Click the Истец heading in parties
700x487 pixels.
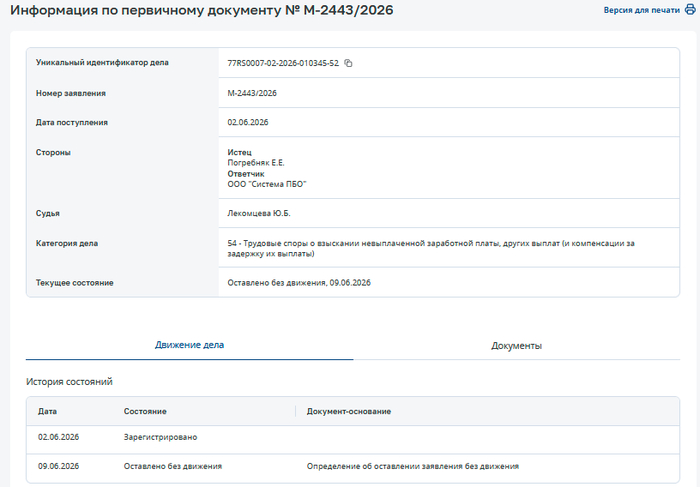click(x=239, y=152)
